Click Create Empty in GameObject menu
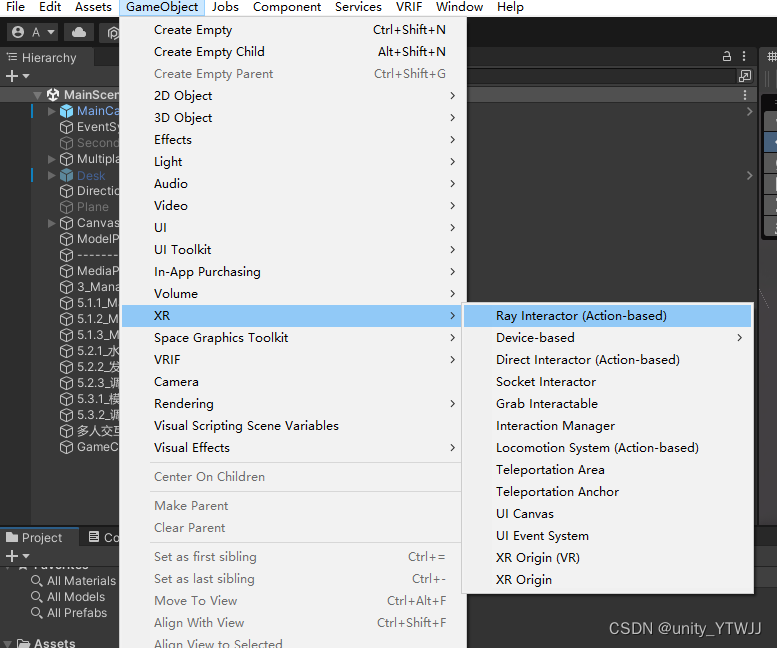777x648 pixels. tap(193, 30)
